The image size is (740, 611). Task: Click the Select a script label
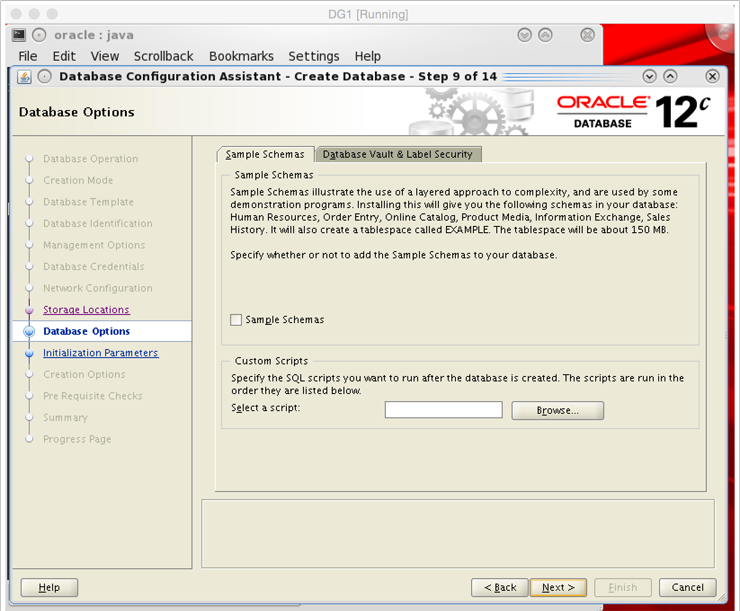coord(265,408)
